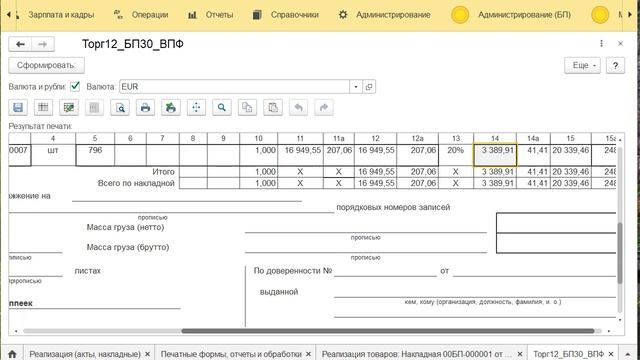Image resolution: width=640 pixels, height=360 pixels.
Task: Print the document with the printer icon
Action: point(145,108)
